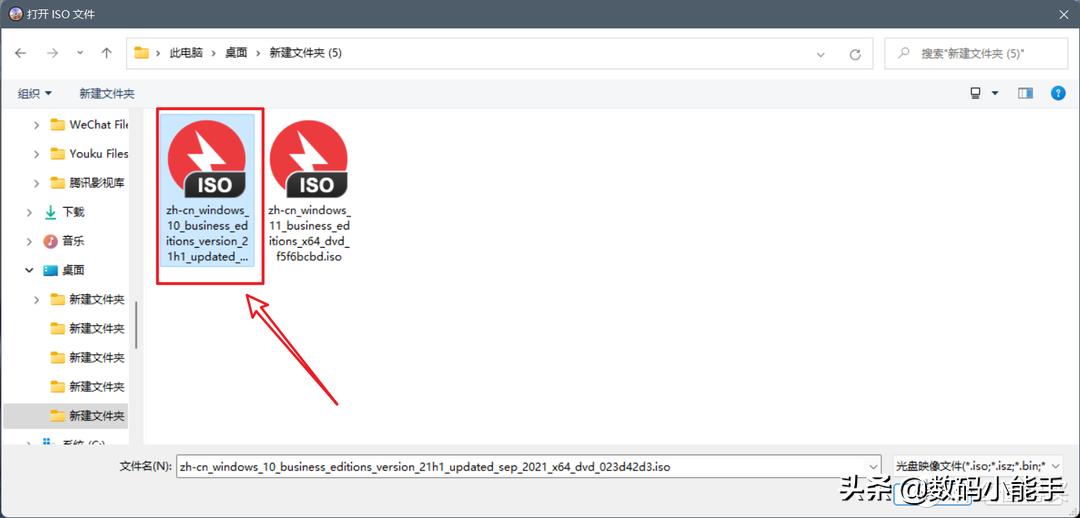This screenshot has width=1080, height=518.
Task: Collapse the 桌面 tree node
Action: 29,270
